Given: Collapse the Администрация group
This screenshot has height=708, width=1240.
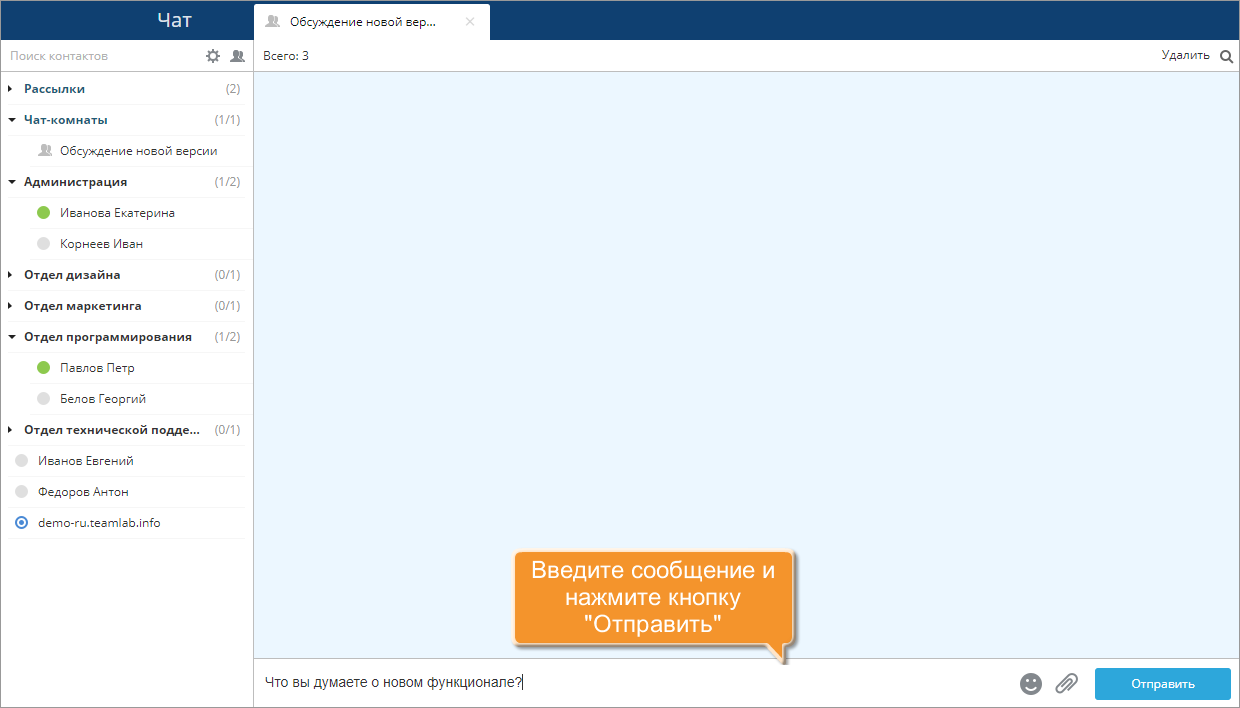Looking at the screenshot, I should [x=11, y=182].
